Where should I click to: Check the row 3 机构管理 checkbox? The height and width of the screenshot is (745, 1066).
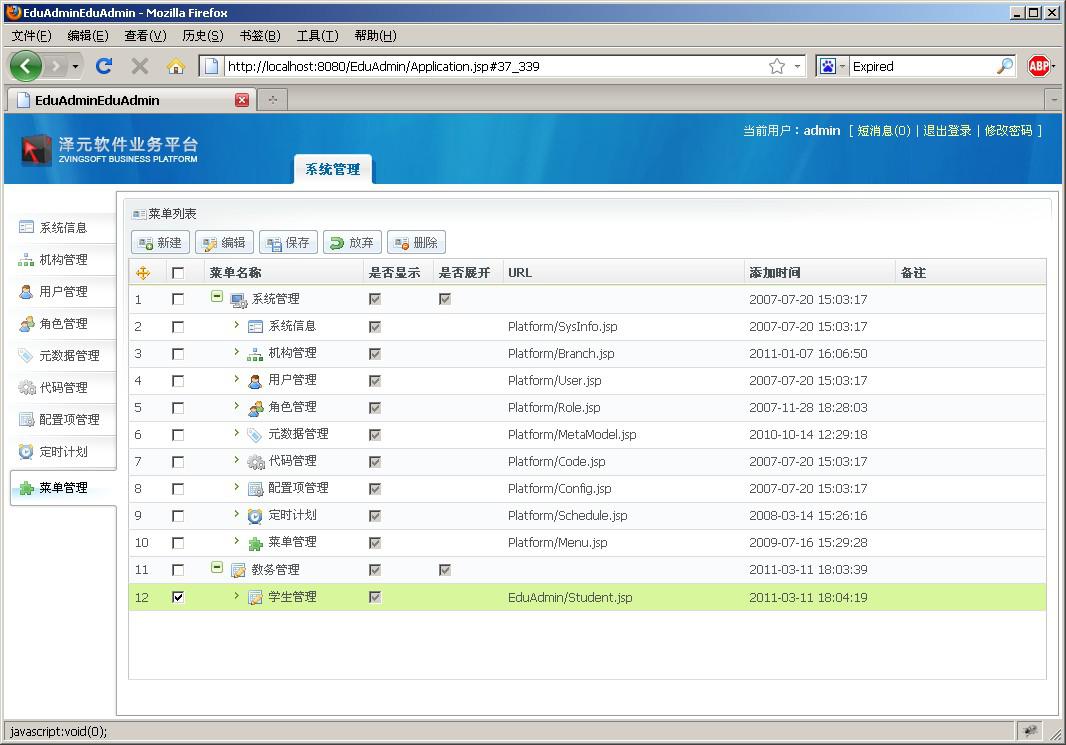[178, 354]
